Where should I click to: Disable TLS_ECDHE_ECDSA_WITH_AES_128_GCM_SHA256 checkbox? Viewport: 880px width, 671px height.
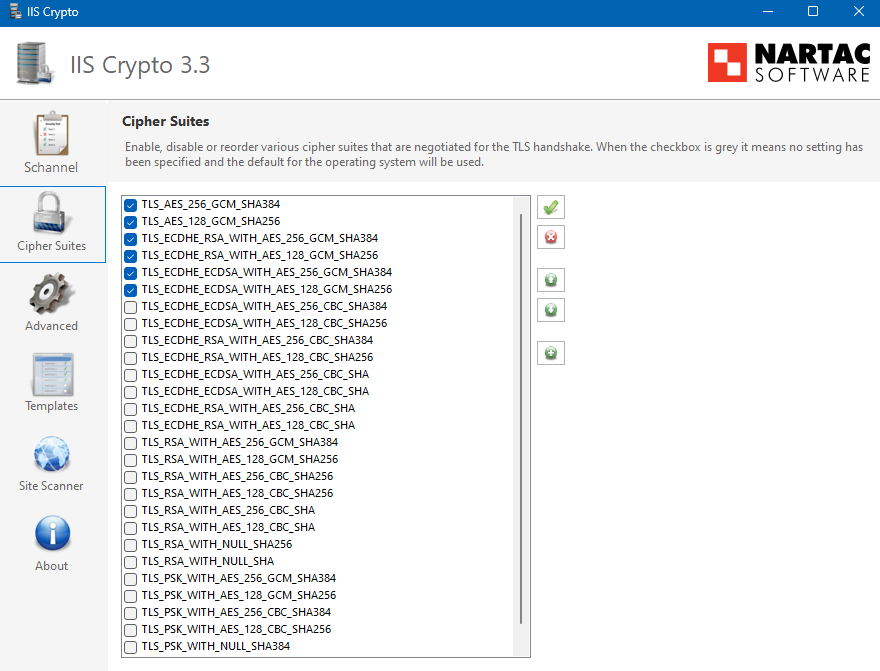tap(131, 290)
